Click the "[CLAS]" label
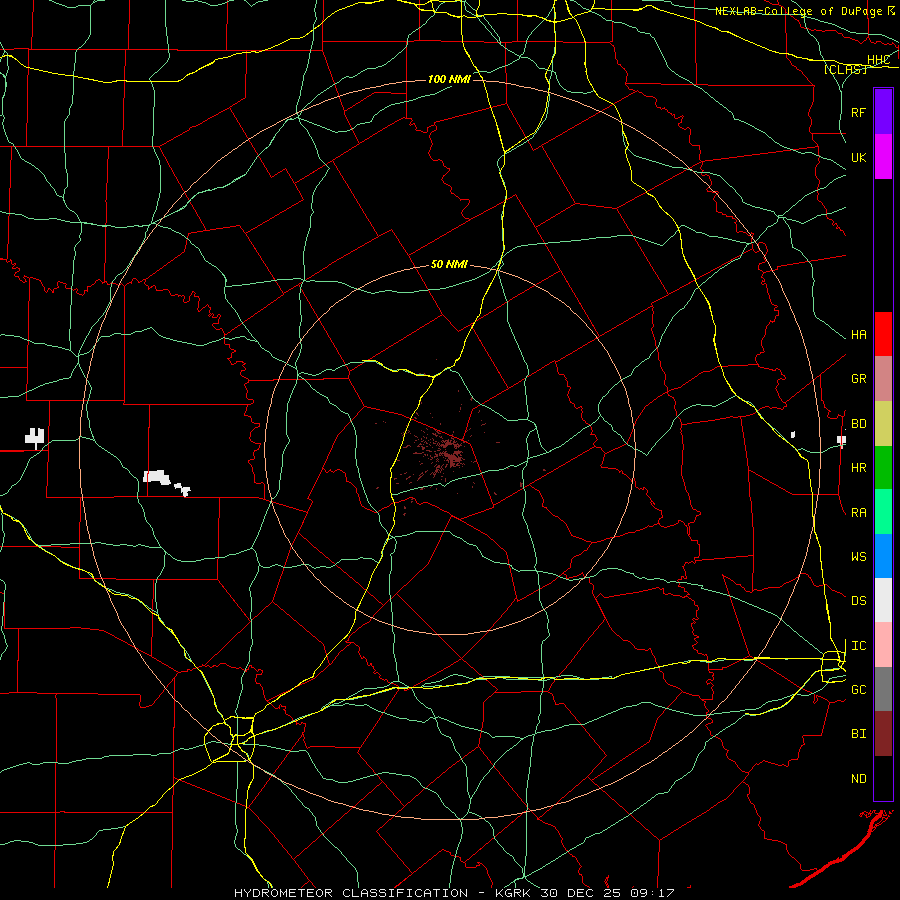The height and width of the screenshot is (900, 900). (x=845, y=69)
